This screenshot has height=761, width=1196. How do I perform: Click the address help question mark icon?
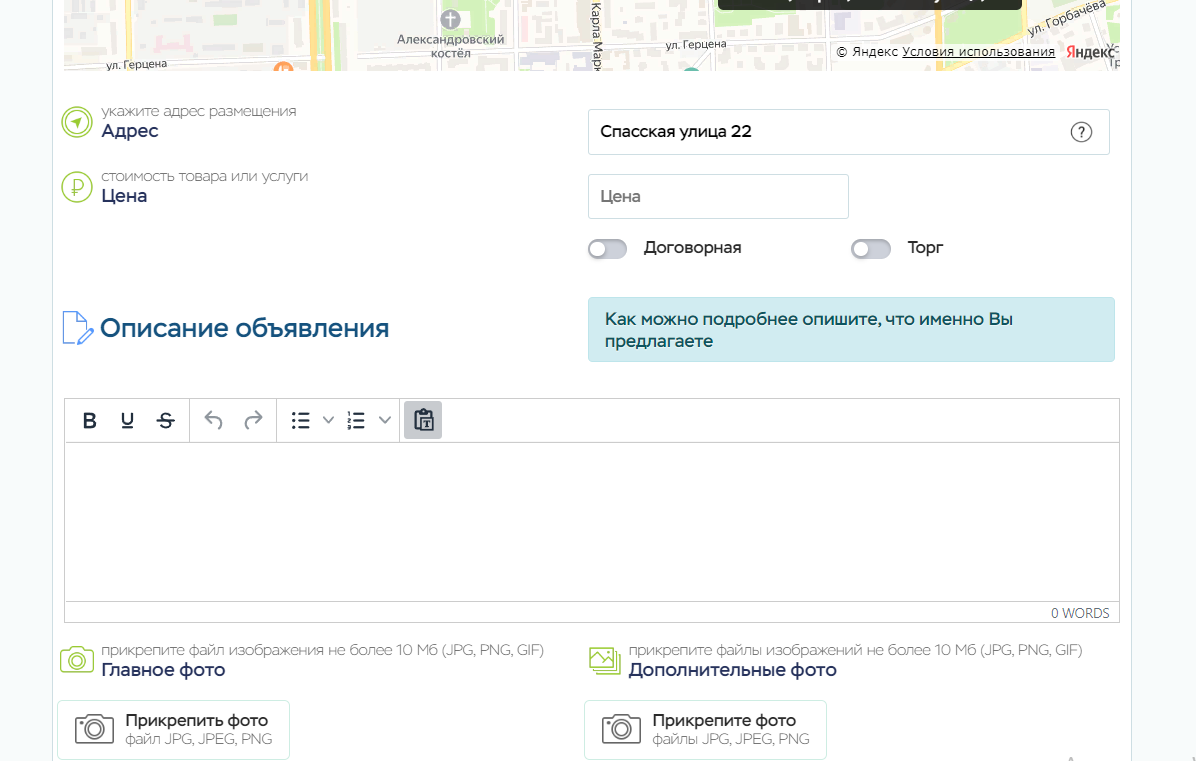tap(1081, 132)
